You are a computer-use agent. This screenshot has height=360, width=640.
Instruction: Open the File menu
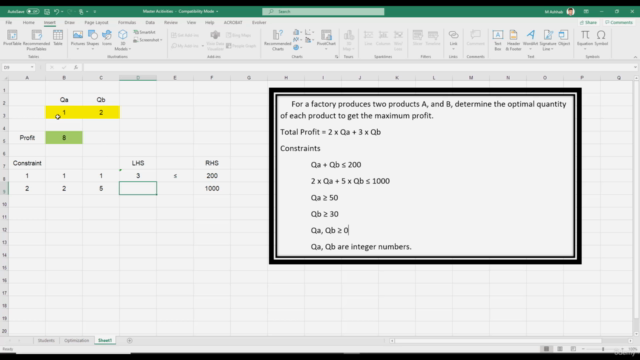click(x=9, y=22)
